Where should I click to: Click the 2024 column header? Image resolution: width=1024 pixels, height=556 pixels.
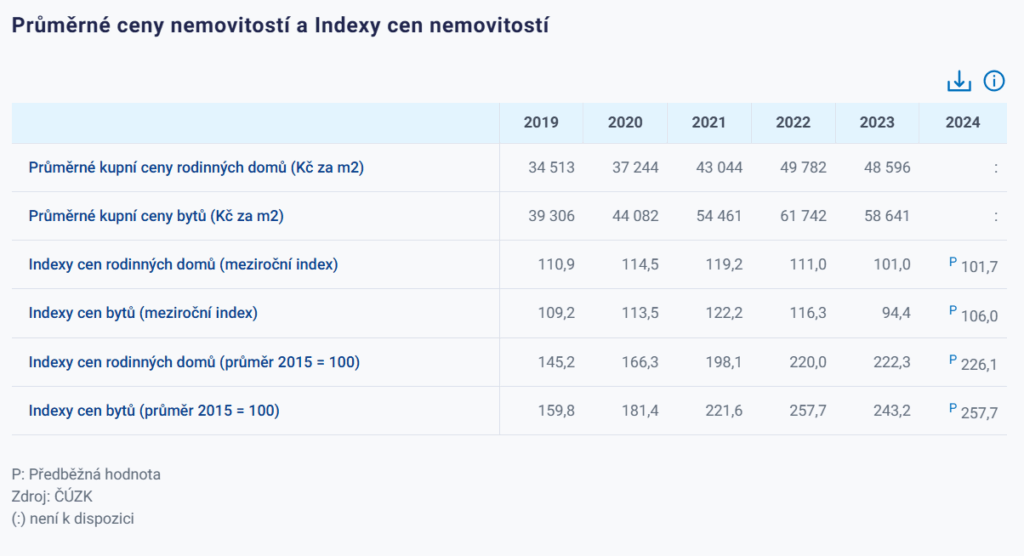tap(962, 123)
